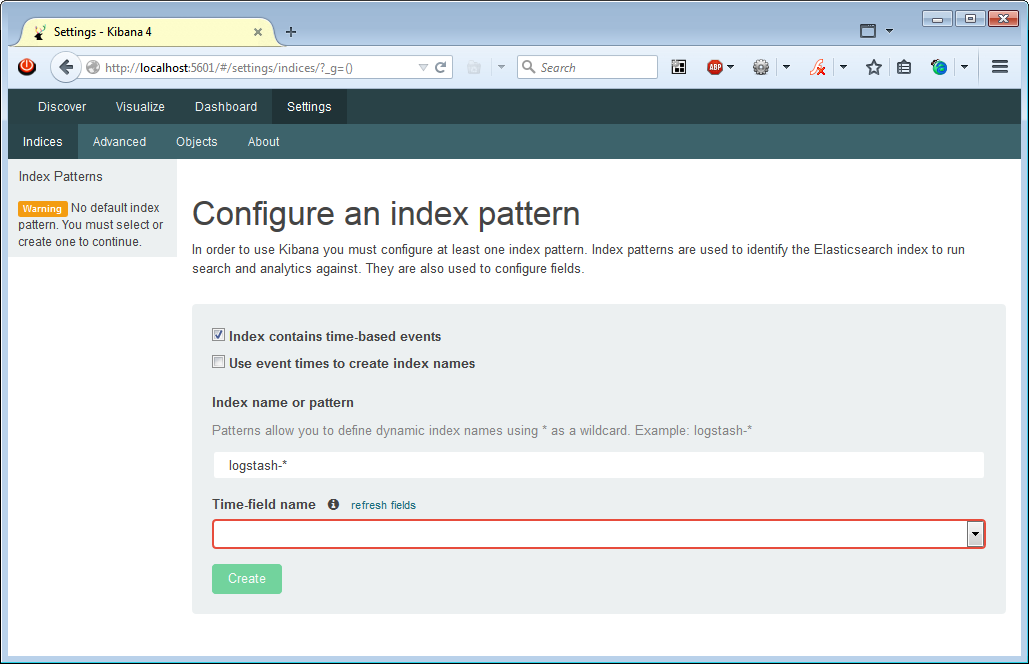This screenshot has width=1029, height=664.
Task: Open dropdown arrow beside camera icon
Action: 501,67
